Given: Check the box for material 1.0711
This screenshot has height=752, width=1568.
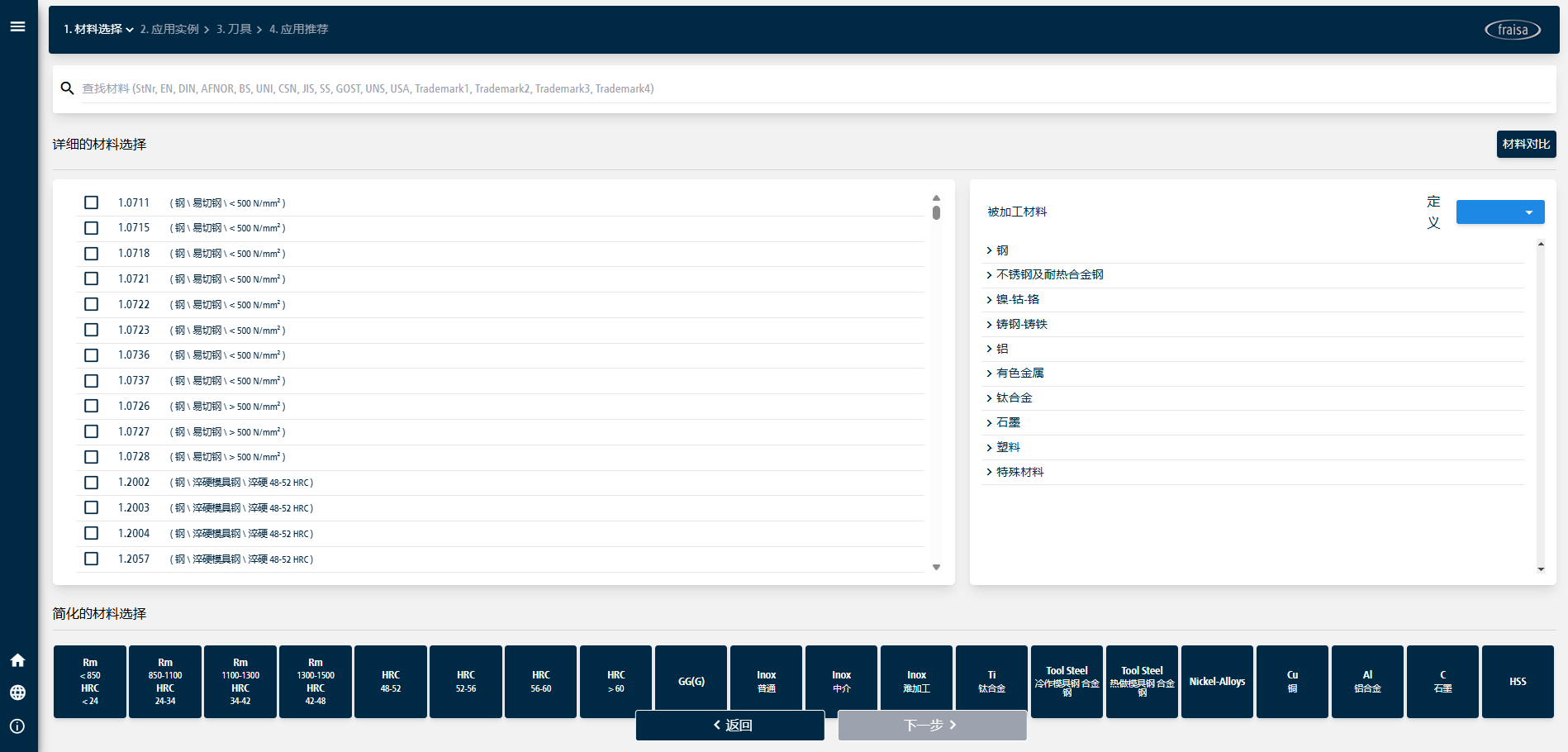Looking at the screenshot, I should (92, 202).
